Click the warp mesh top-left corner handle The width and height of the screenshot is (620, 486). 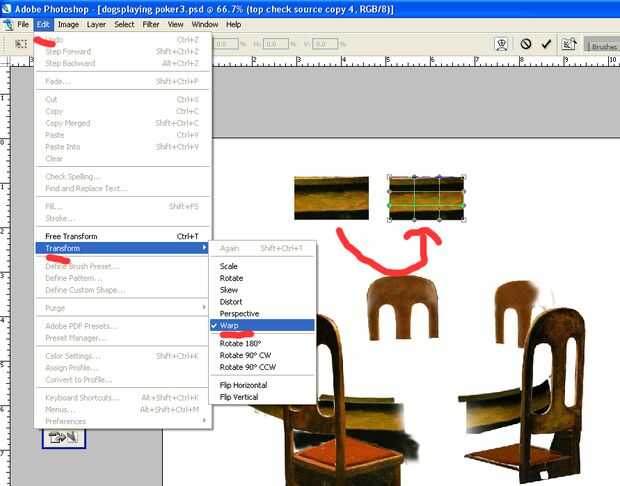(x=389, y=177)
